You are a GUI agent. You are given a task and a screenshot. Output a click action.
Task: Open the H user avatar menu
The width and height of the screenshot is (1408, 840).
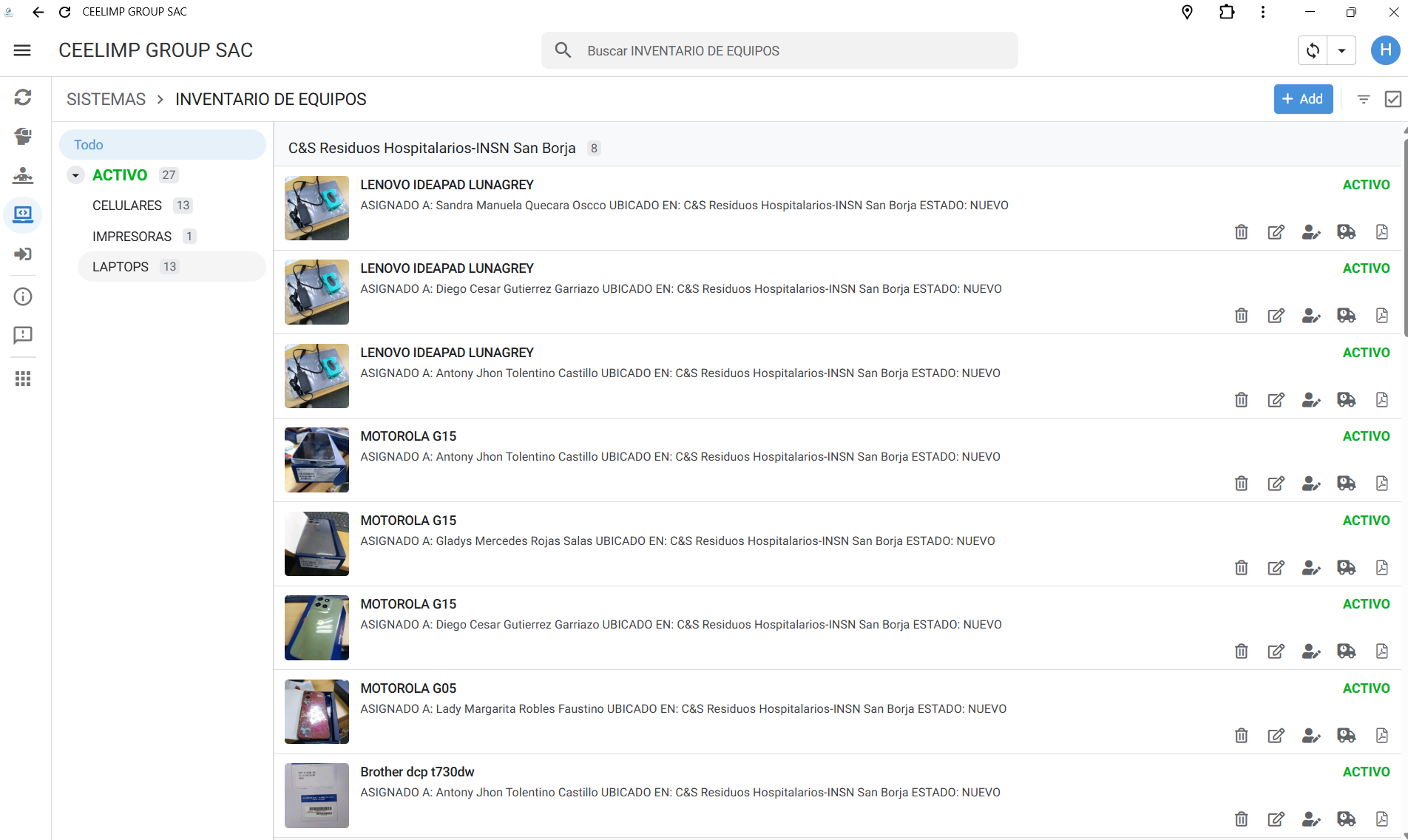click(x=1385, y=50)
